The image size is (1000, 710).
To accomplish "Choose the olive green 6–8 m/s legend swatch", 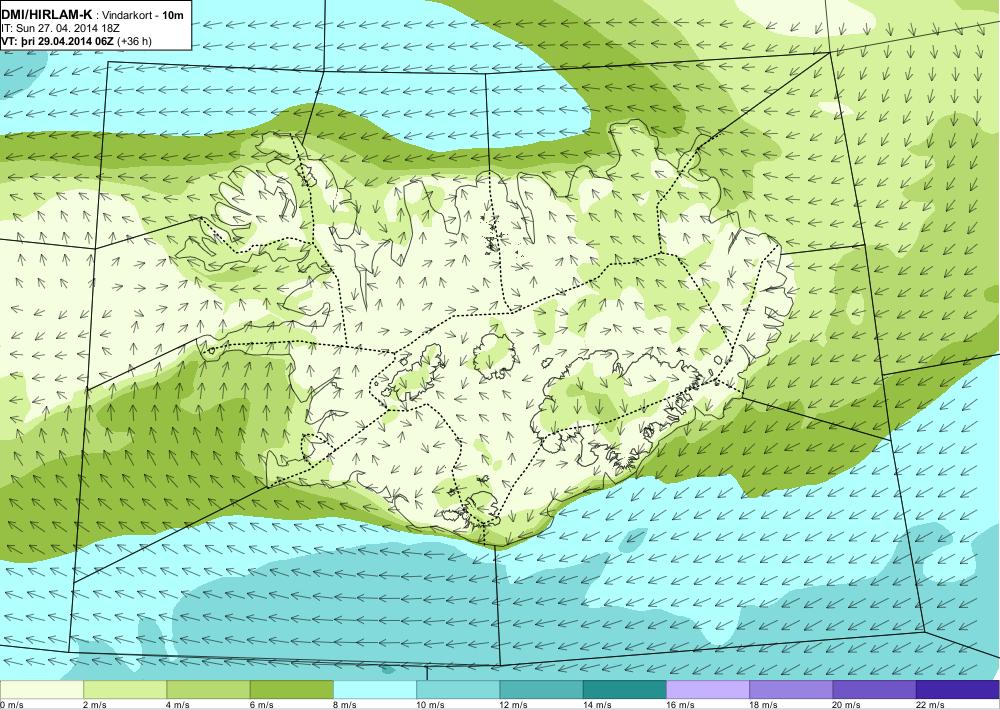I will click(291, 690).
